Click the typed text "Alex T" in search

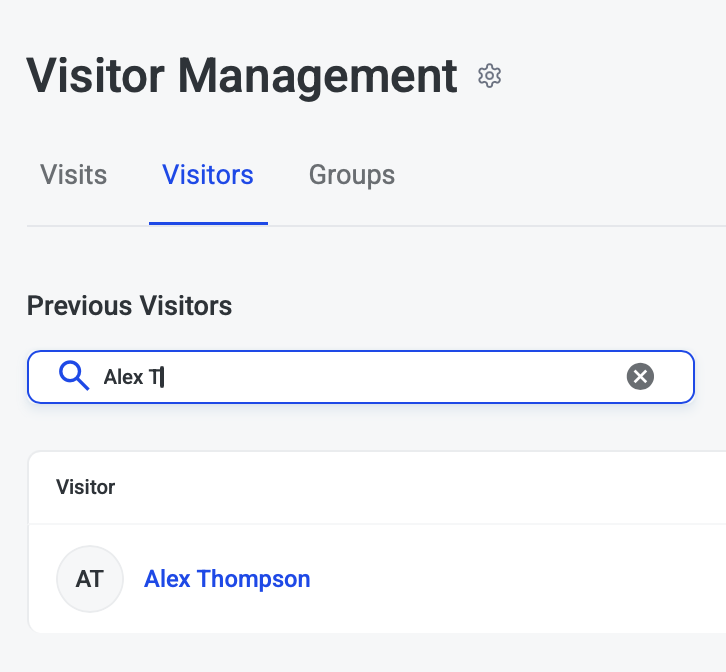(132, 377)
